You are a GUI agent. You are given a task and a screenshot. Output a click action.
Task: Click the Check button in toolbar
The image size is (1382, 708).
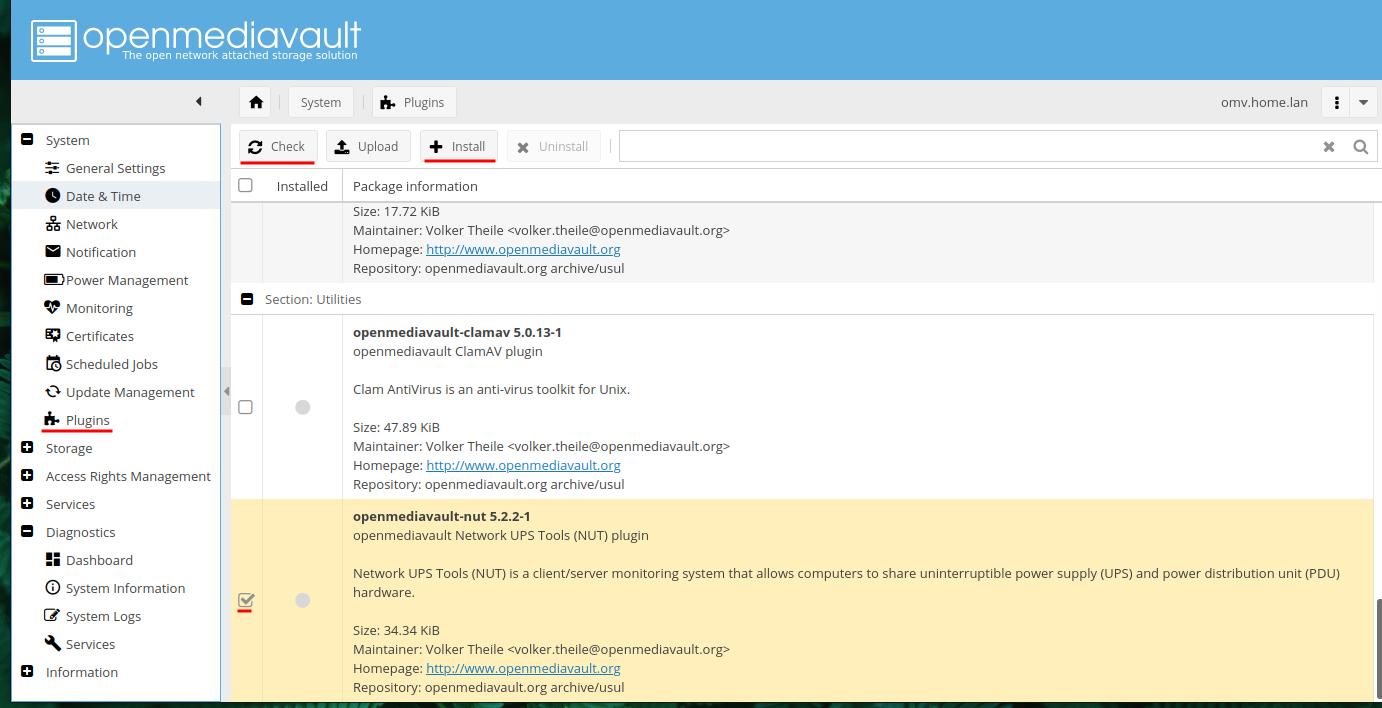(278, 146)
